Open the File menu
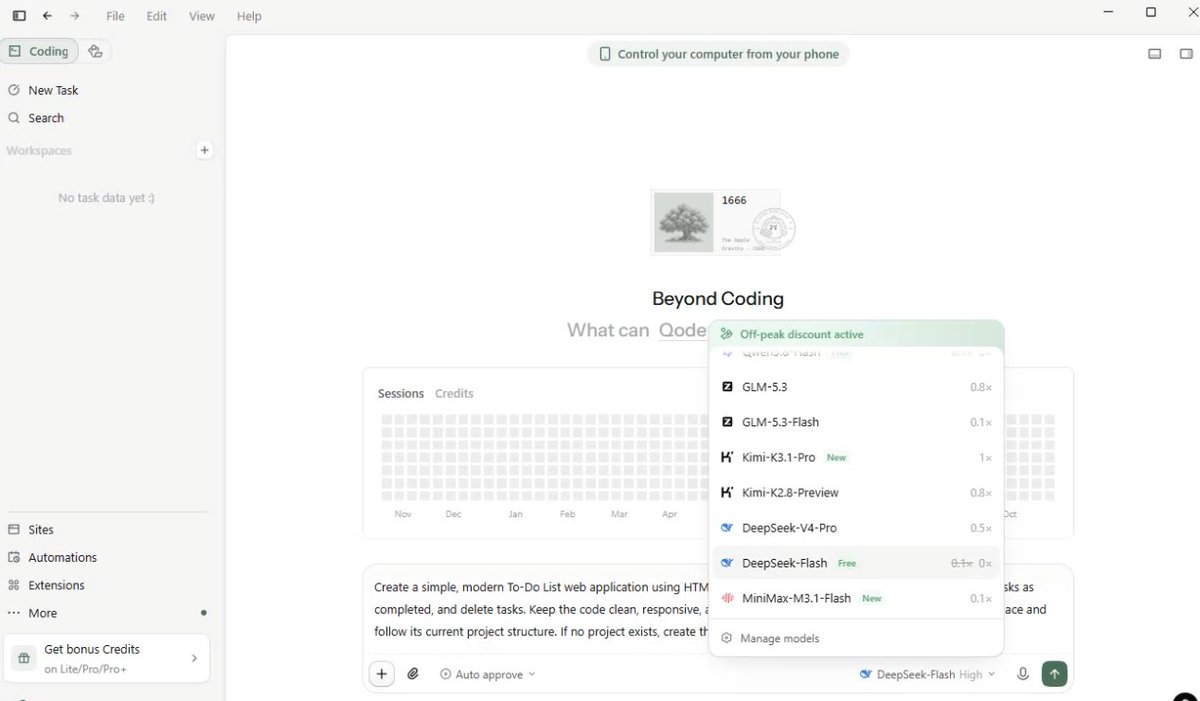The image size is (1200, 701). pos(116,16)
